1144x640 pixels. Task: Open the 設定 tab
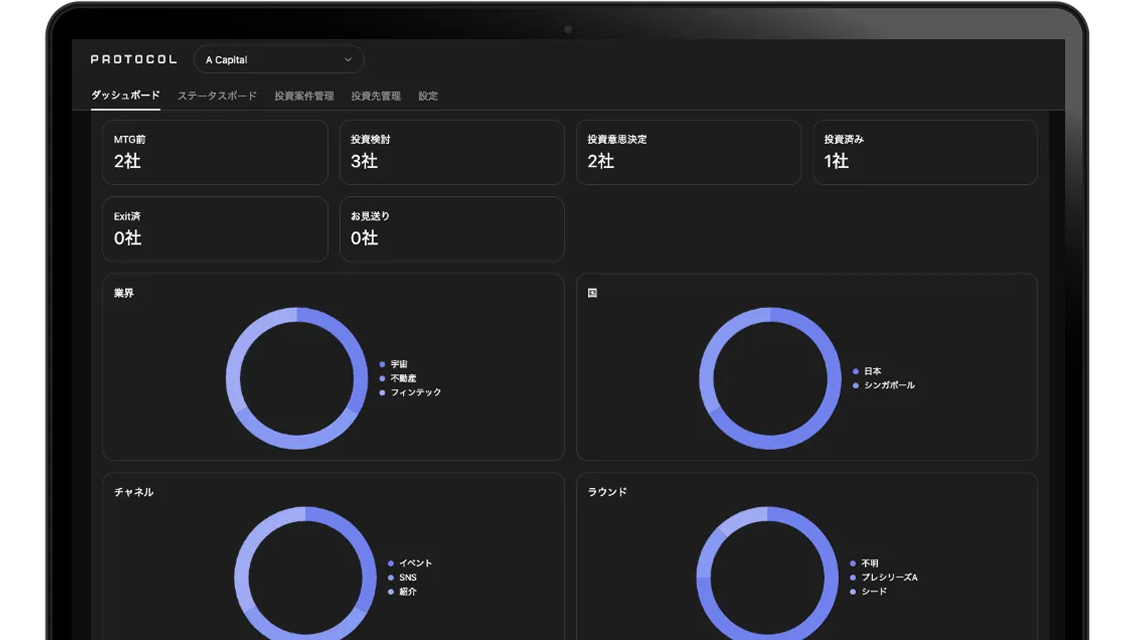pos(428,96)
